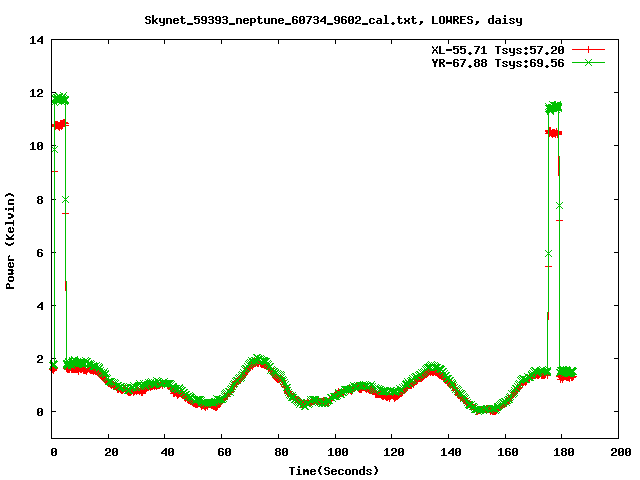640x480 pixels.
Task: Click x-axis tick label 40
Action: (167, 452)
